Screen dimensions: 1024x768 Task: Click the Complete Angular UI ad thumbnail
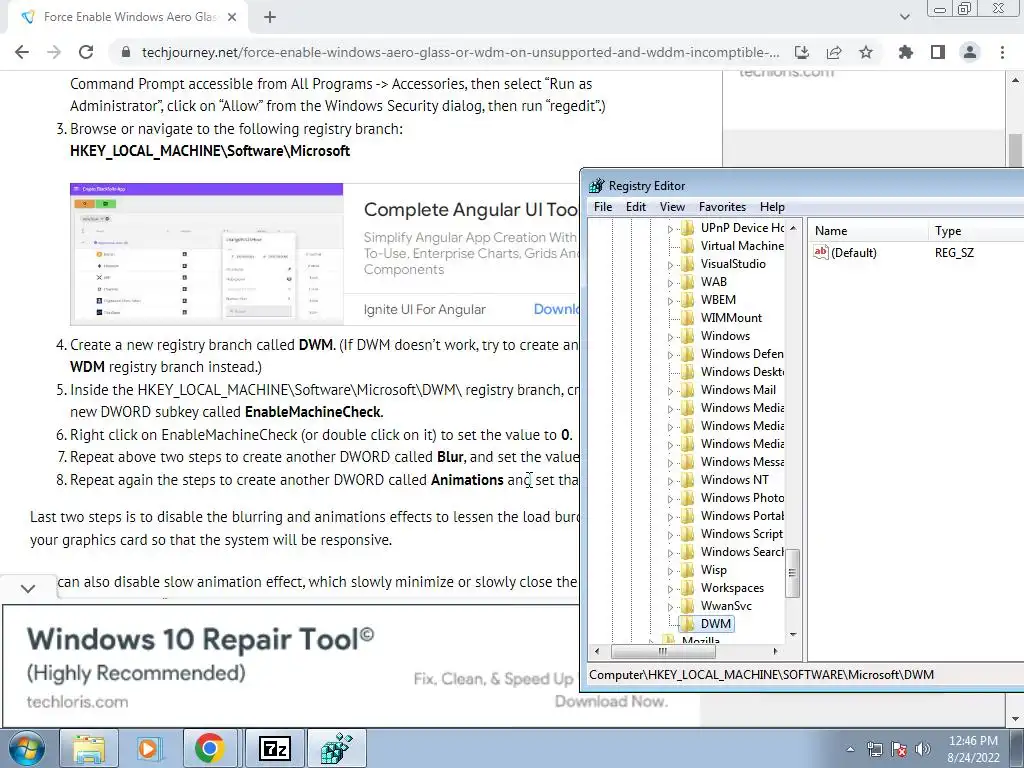click(x=206, y=254)
